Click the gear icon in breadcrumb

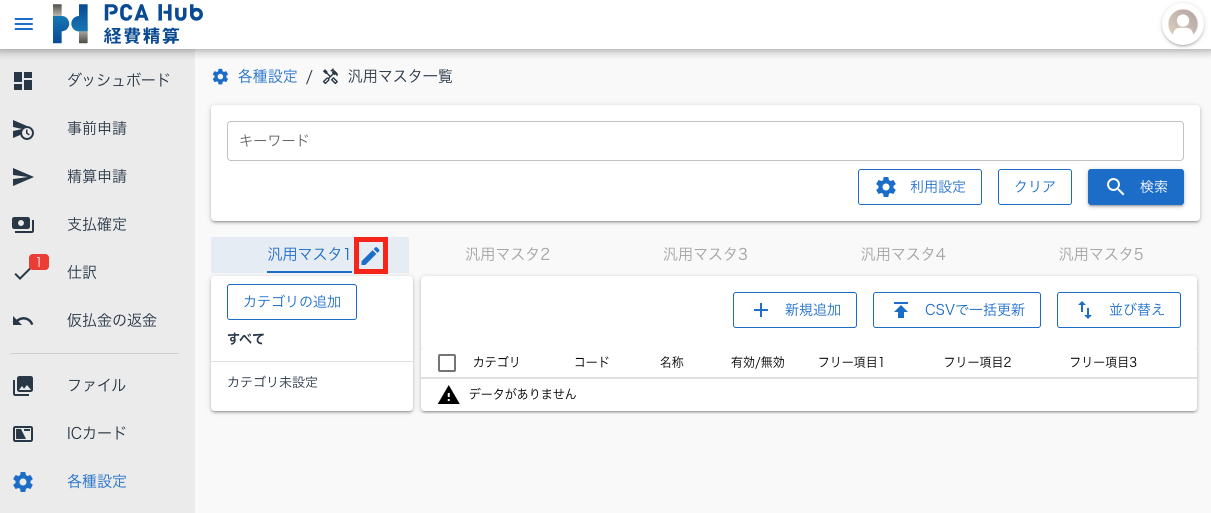[221, 77]
